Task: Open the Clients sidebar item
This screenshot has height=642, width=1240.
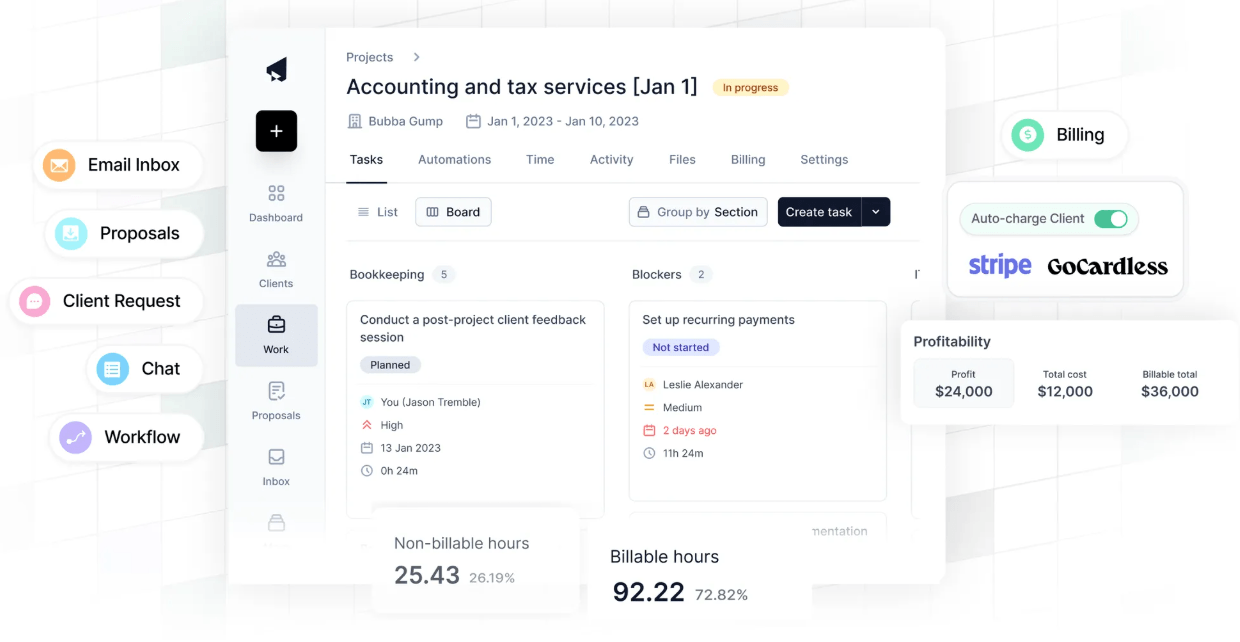Action: click(x=276, y=270)
